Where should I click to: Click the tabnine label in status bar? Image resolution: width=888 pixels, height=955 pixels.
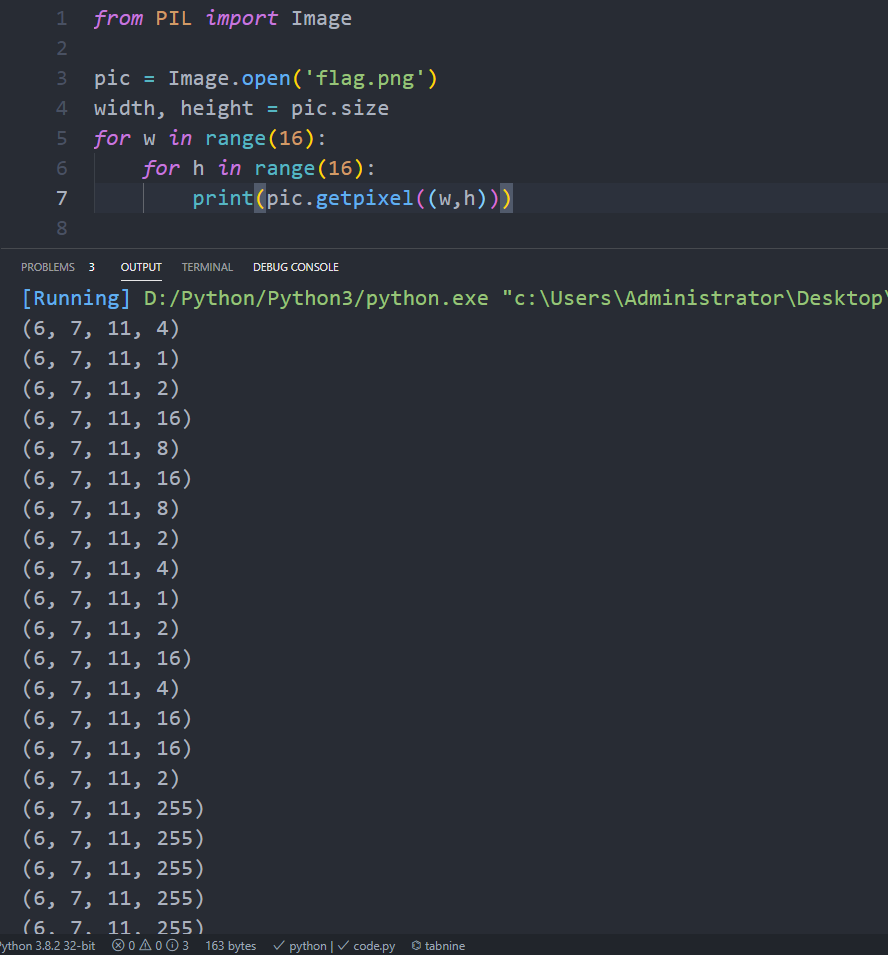pyautogui.click(x=445, y=945)
